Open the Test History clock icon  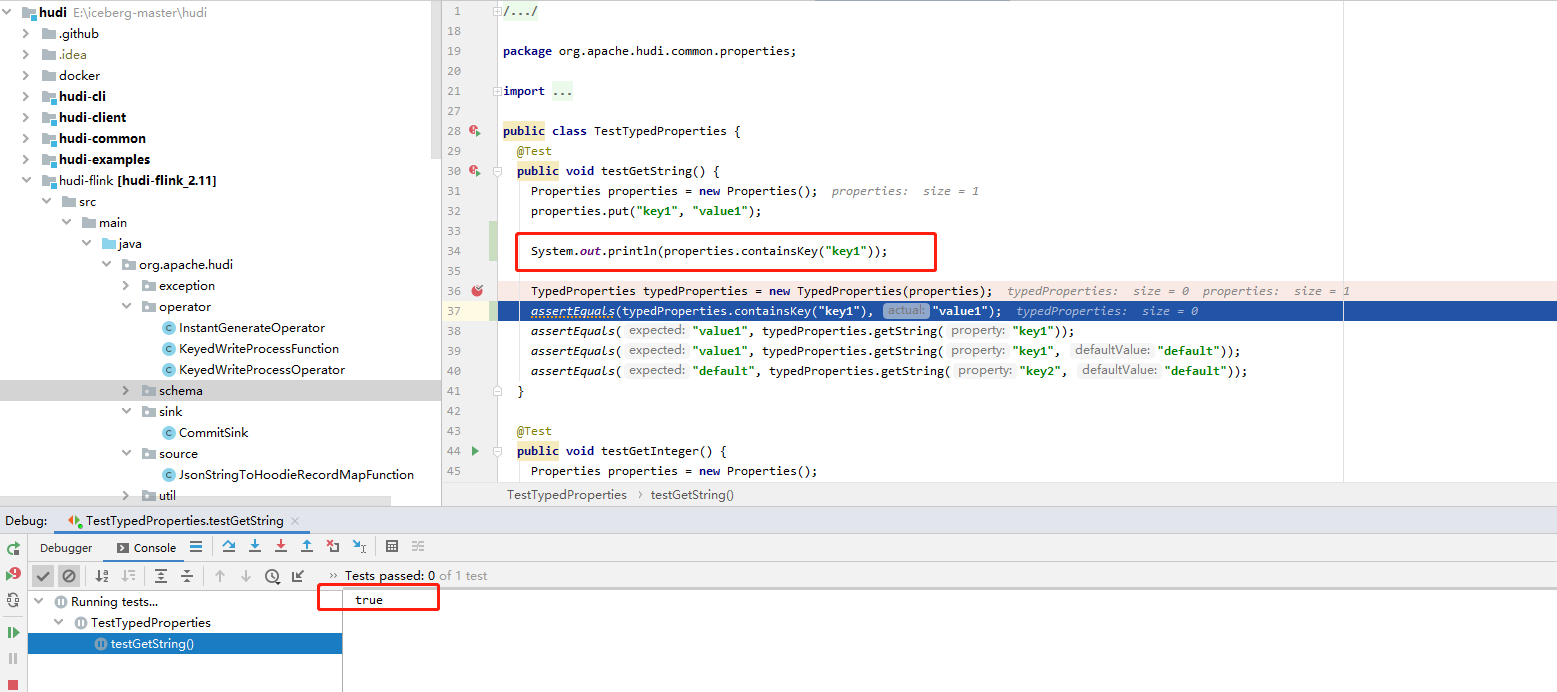(272, 576)
